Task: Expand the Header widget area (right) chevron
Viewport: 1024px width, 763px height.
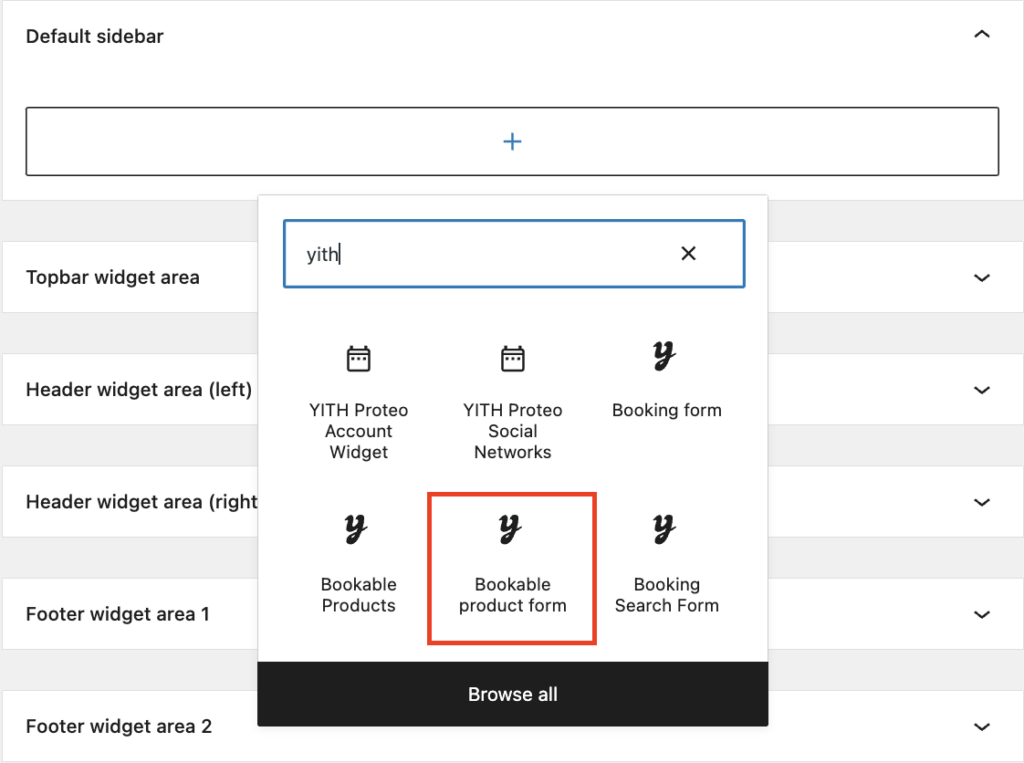Action: tap(982, 502)
